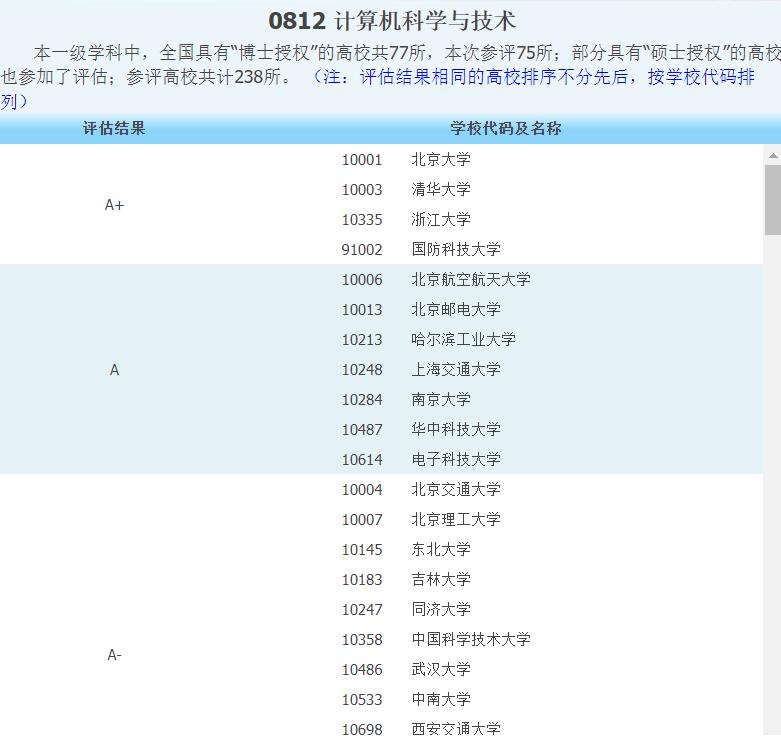Viewport: 781px width, 739px height.
Task: Click the blue note about 评估结果相同的高校排序
Action: point(533,77)
